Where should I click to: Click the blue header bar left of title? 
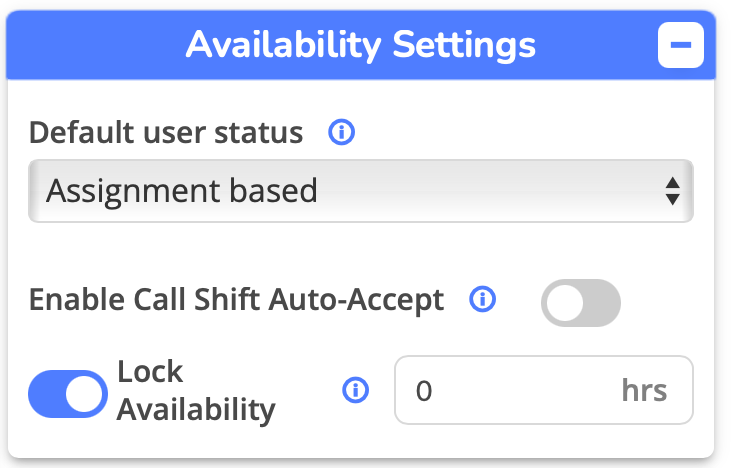[94, 45]
